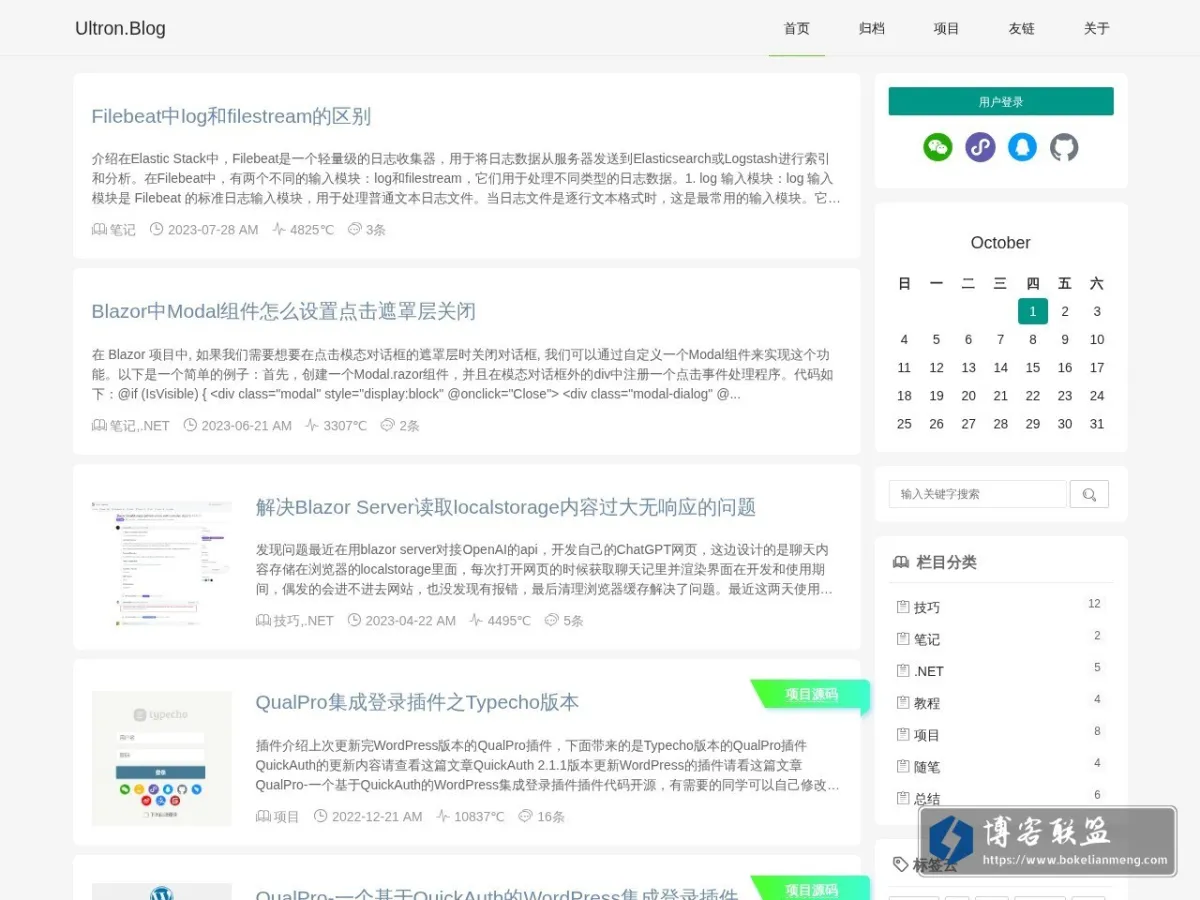Click the October calendar heading
Viewport: 1200px width, 900px height.
point(1000,242)
